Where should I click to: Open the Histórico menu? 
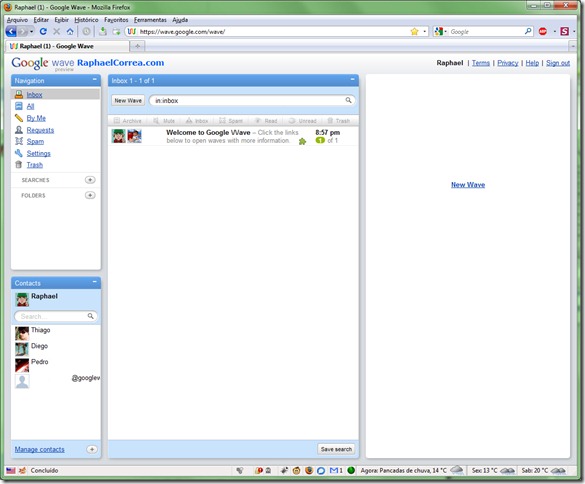pos(86,20)
